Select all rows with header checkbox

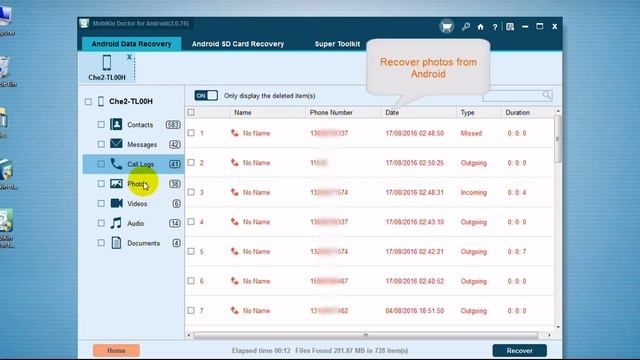tap(191, 112)
